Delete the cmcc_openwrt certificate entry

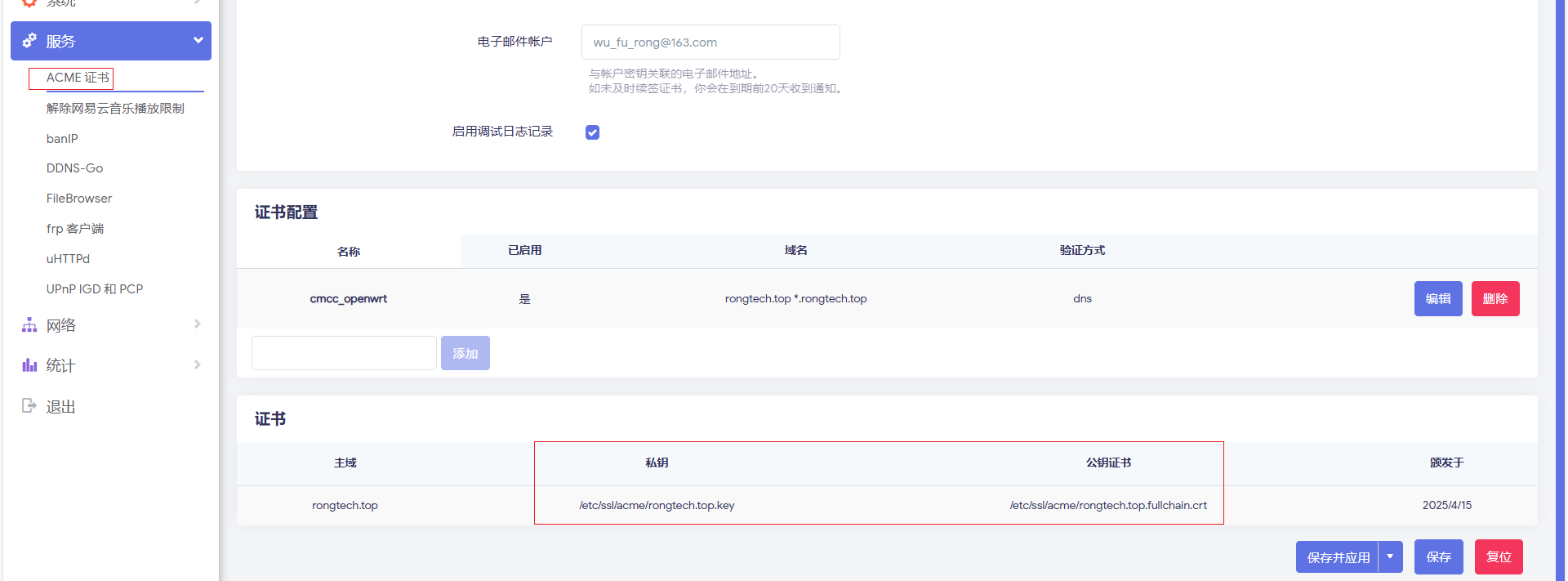(x=1494, y=298)
